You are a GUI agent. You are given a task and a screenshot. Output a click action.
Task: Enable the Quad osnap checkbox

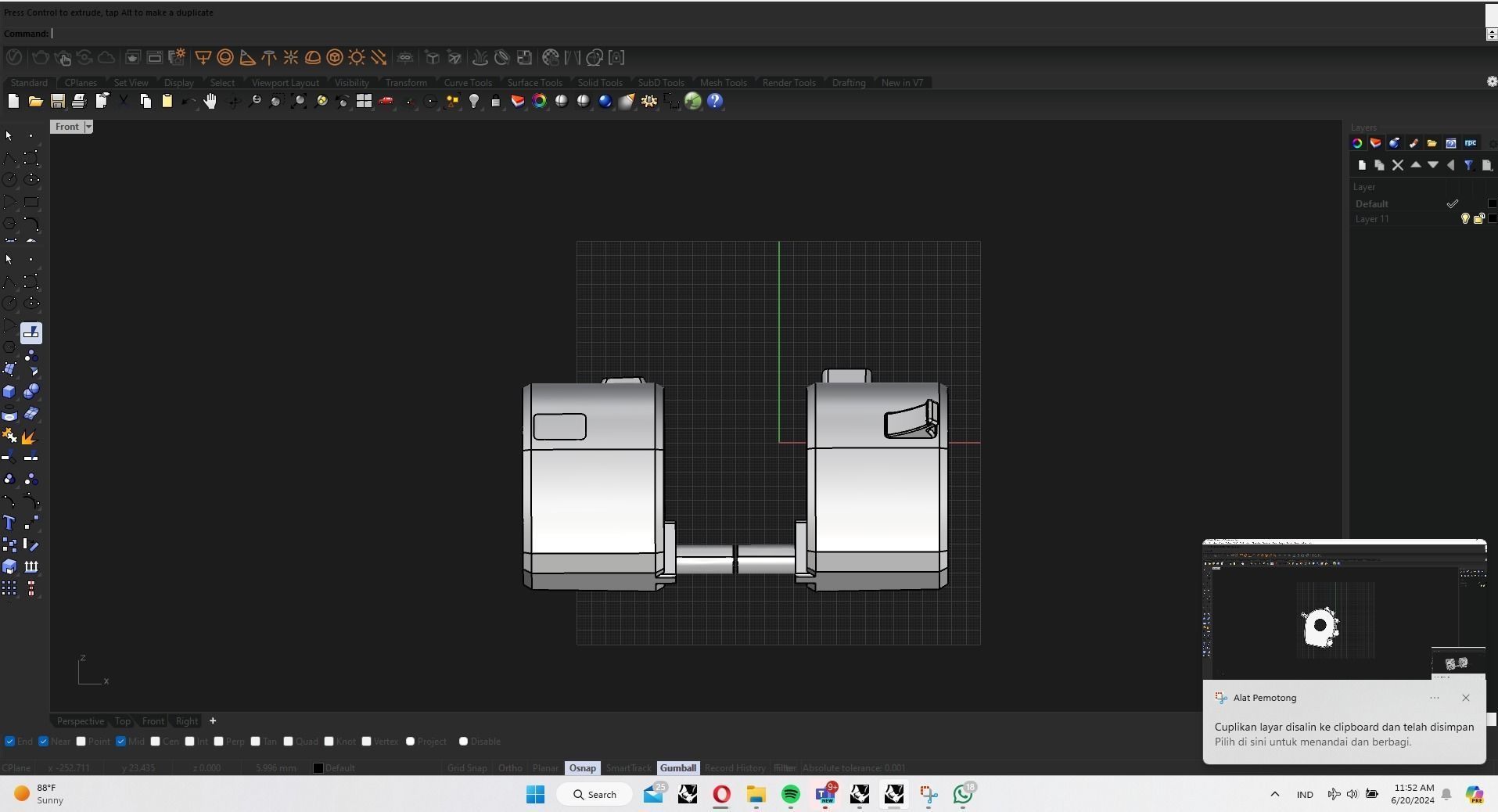(x=289, y=742)
